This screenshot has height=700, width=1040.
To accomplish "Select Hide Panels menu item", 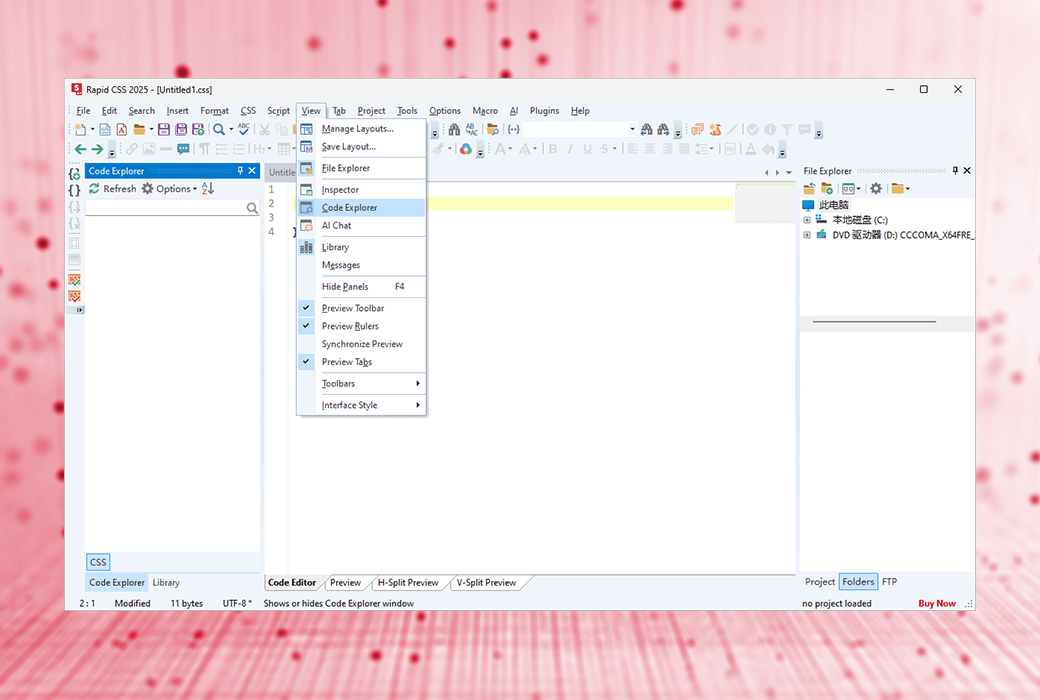I will tap(361, 287).
